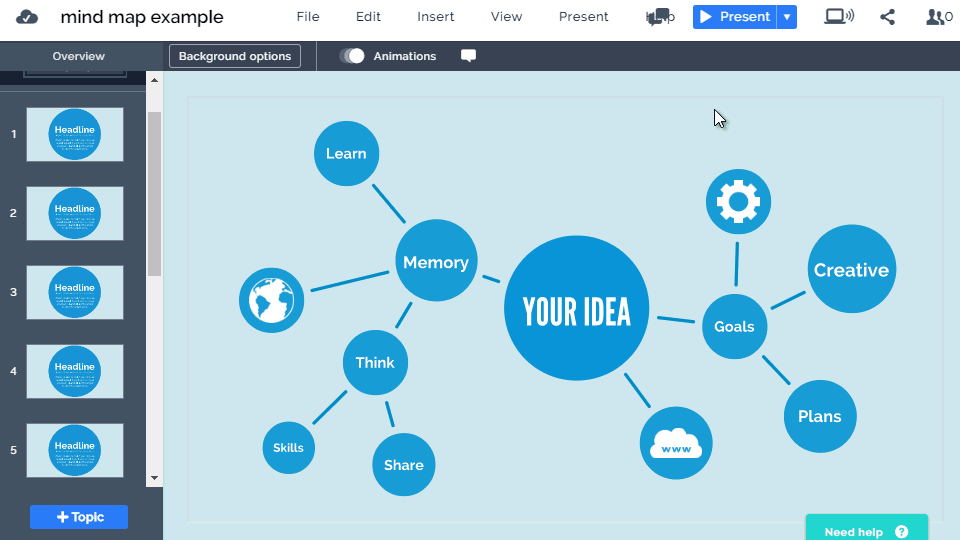Screen dimensions: 960x540
Task: Open the comments speech bubble icon in toolbar
Action: (x=468, y=56)
